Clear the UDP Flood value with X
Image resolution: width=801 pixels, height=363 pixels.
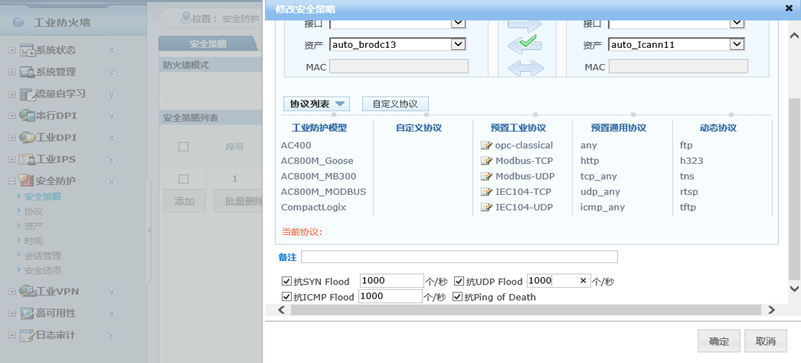[583, 280]
